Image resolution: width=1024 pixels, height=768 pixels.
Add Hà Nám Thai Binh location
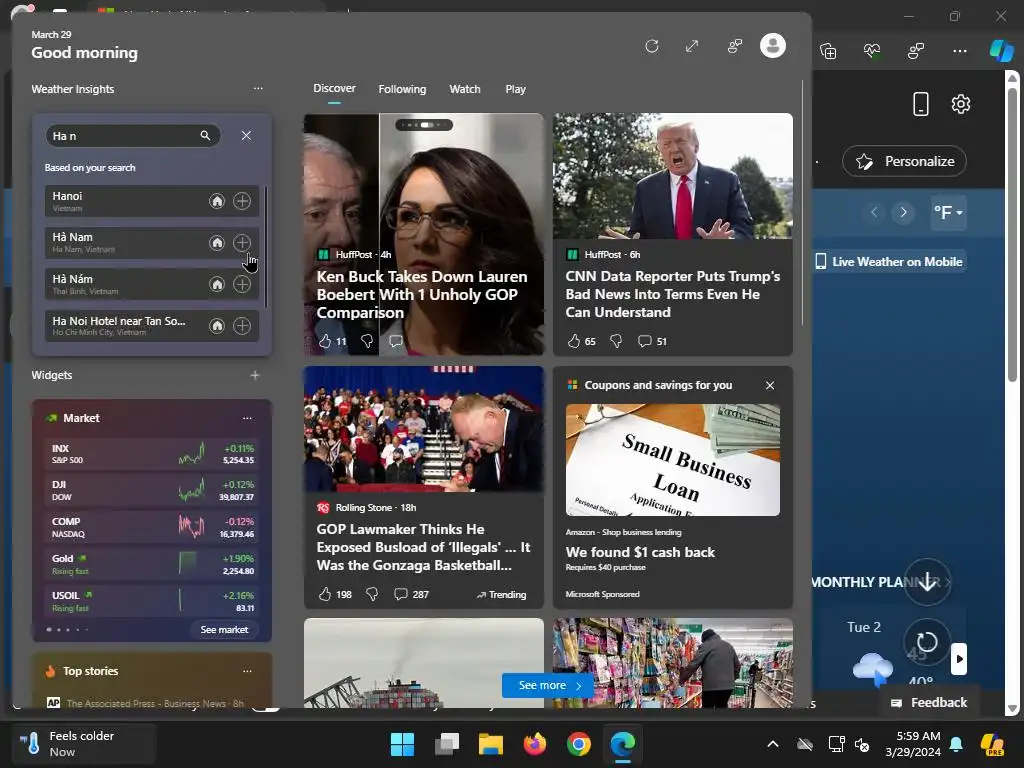(x=242, y=284)
